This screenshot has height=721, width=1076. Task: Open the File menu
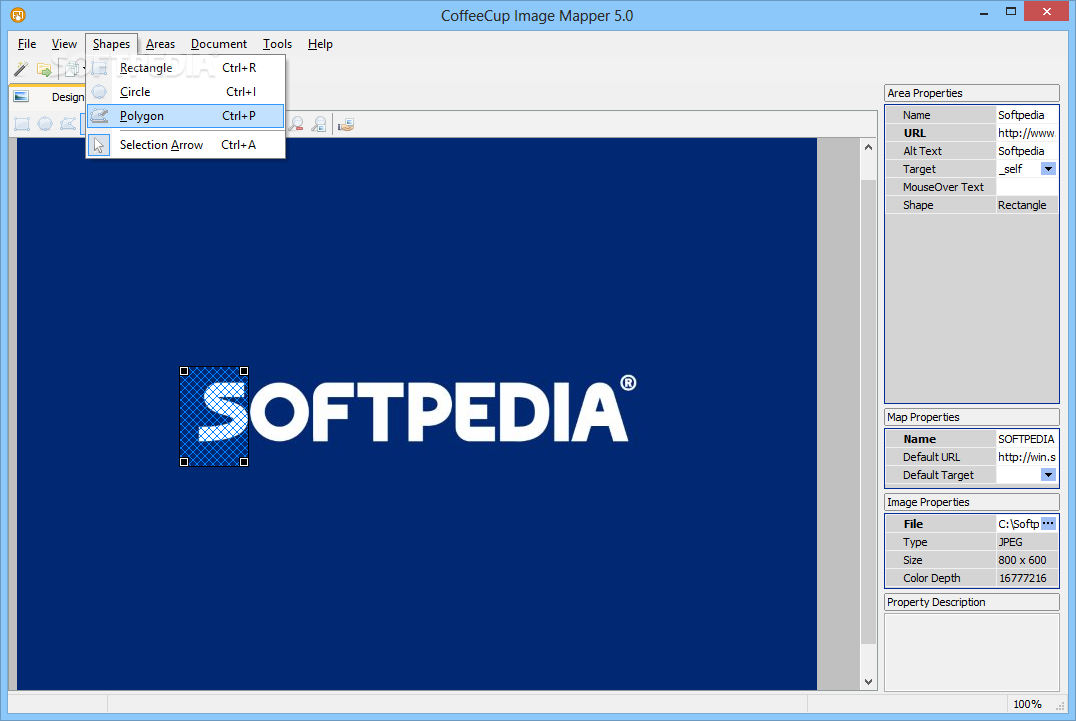click(27, 44)
